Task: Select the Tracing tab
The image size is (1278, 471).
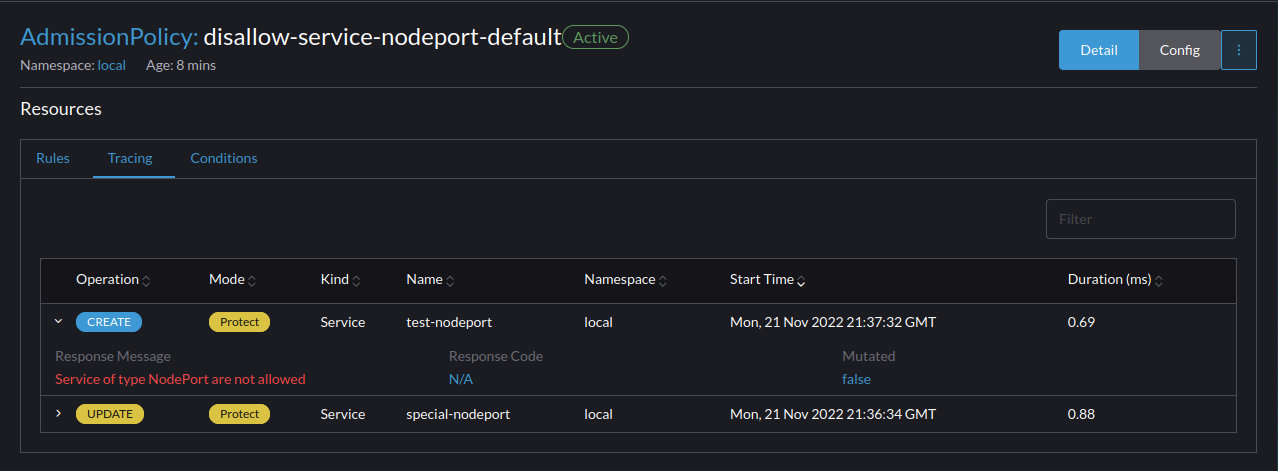Action: (130, 158)
